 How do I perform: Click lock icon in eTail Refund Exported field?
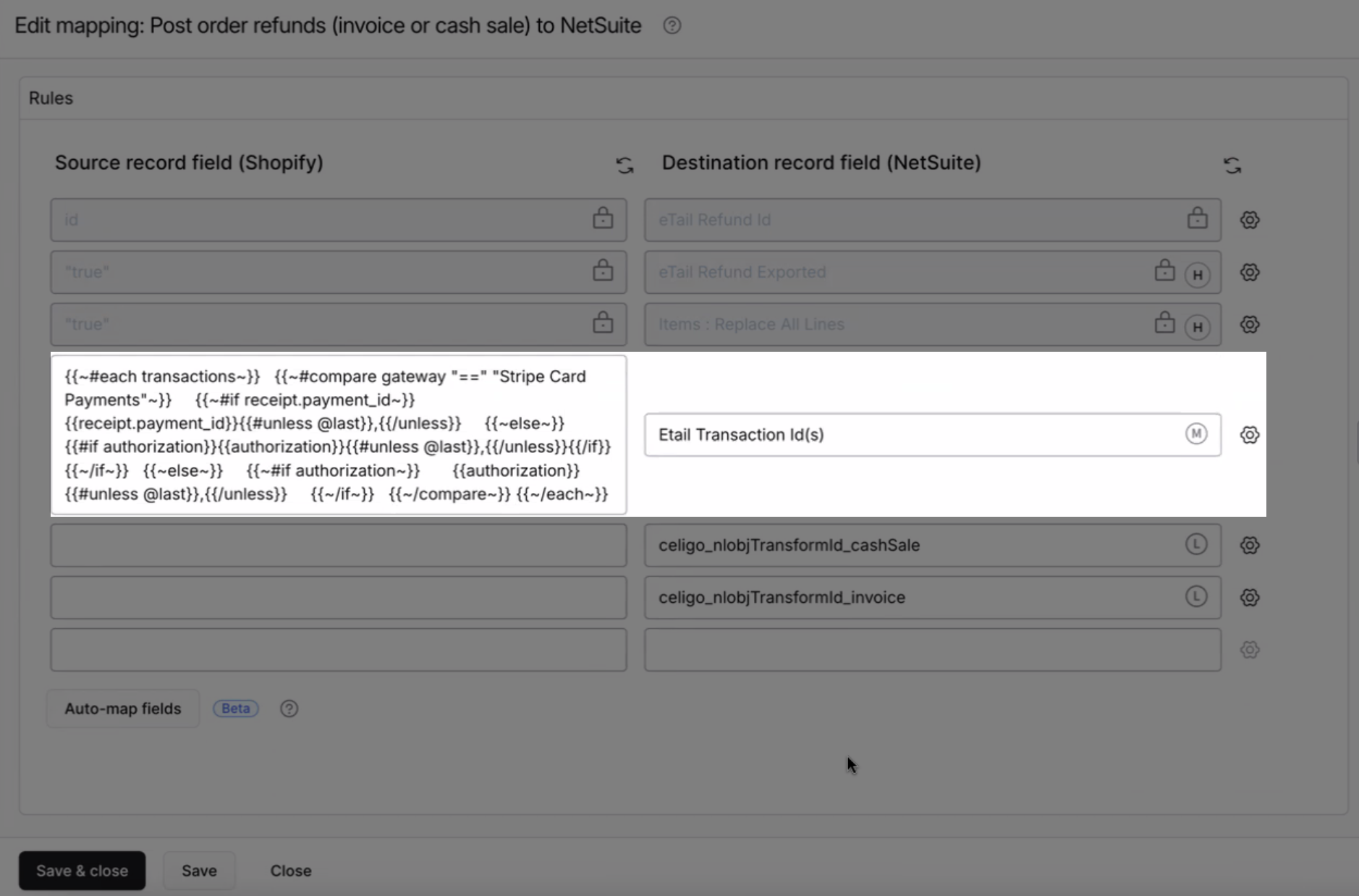(x=1164, y=270)
